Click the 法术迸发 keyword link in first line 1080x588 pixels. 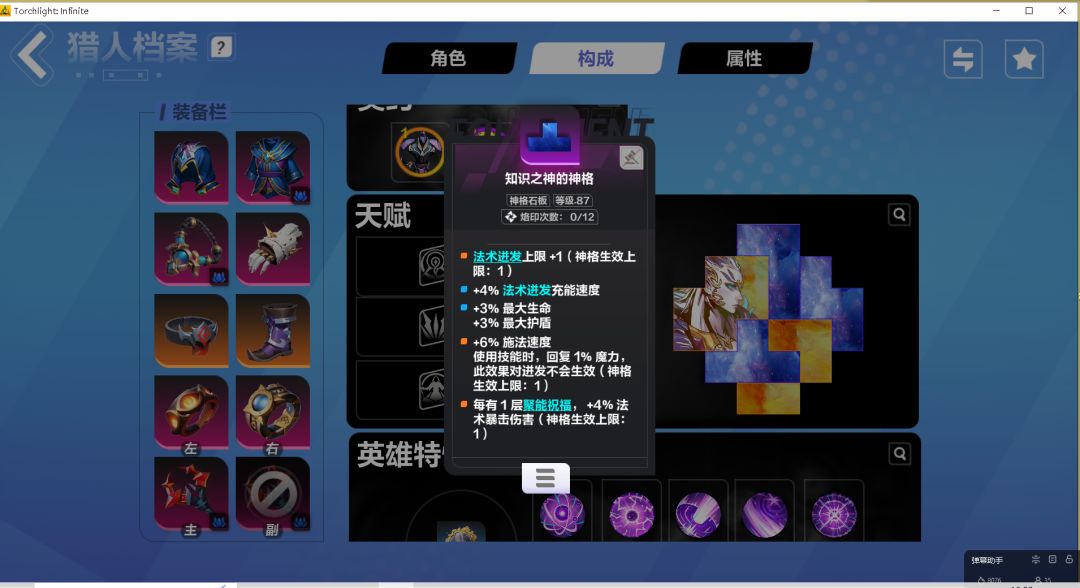(x=497, y=257)
